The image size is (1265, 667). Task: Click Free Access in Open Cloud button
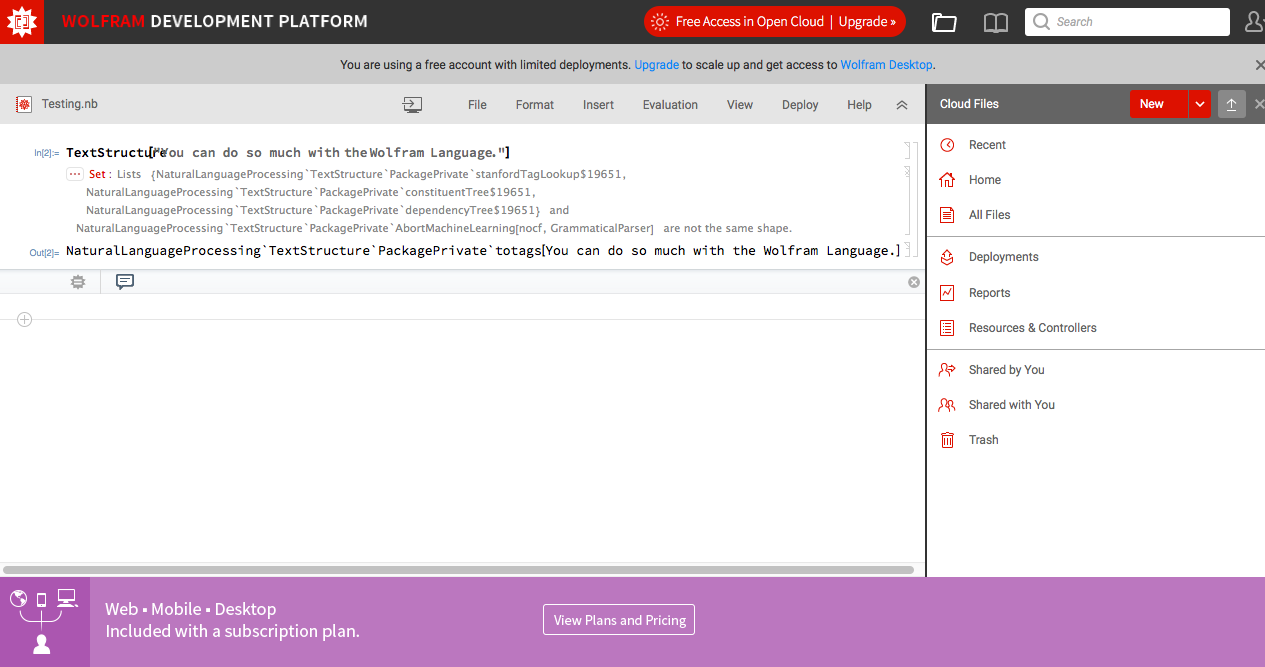[x=775, y=21]
